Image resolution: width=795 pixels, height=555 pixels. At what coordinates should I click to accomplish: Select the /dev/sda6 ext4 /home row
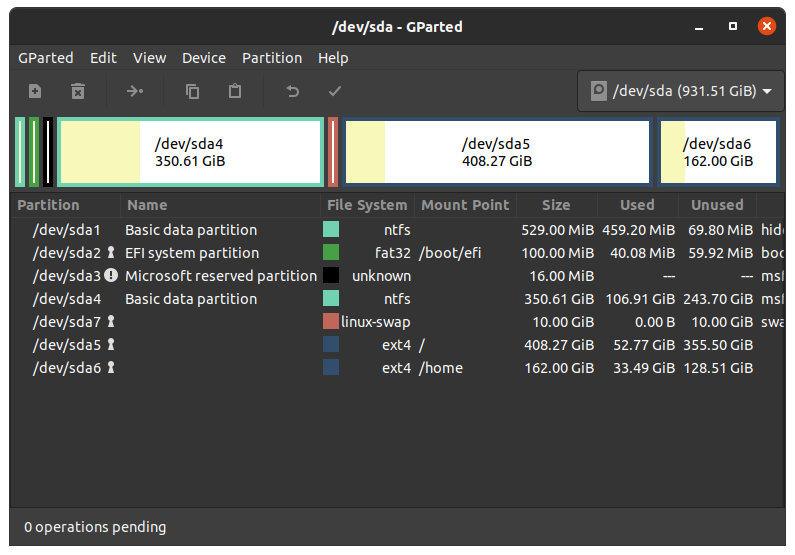[x=400, y=368]
